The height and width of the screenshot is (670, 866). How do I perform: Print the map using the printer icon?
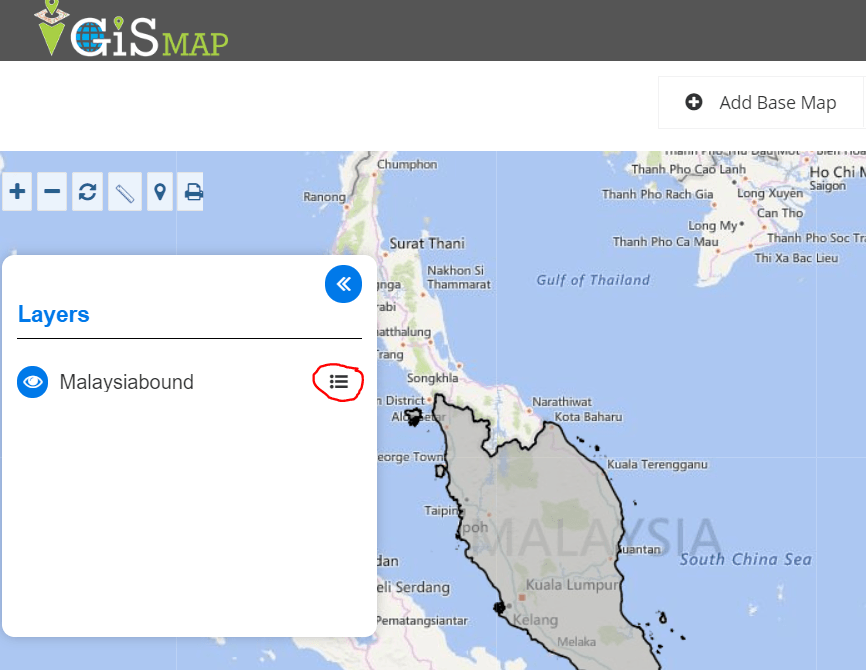click(191, 192)
